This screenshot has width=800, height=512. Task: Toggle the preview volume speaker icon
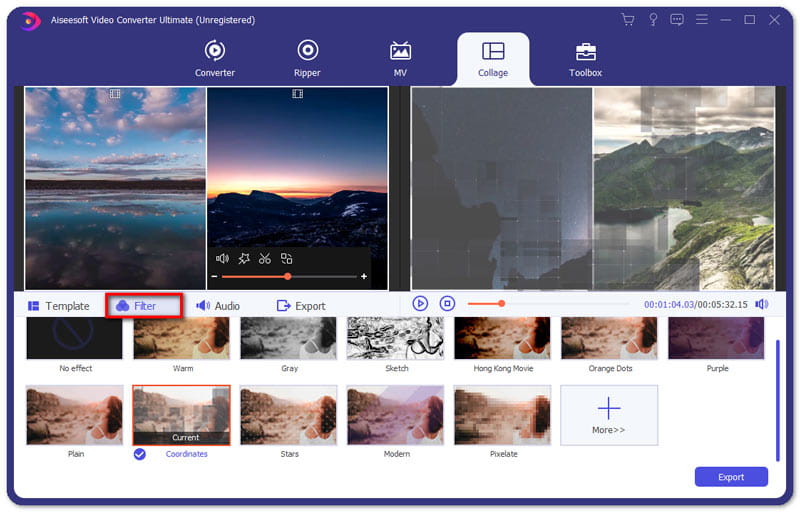point(762,304)
